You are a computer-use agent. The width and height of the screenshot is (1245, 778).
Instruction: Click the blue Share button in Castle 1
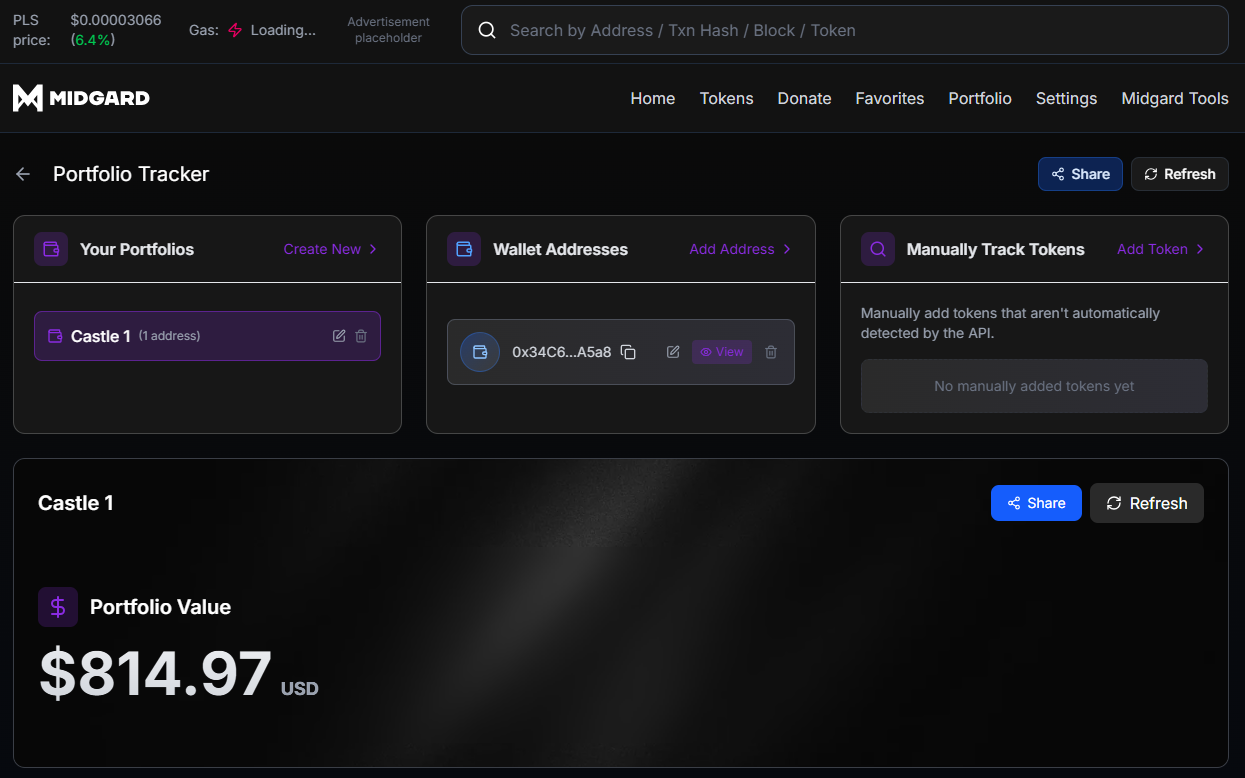[x=1036, y=503]
